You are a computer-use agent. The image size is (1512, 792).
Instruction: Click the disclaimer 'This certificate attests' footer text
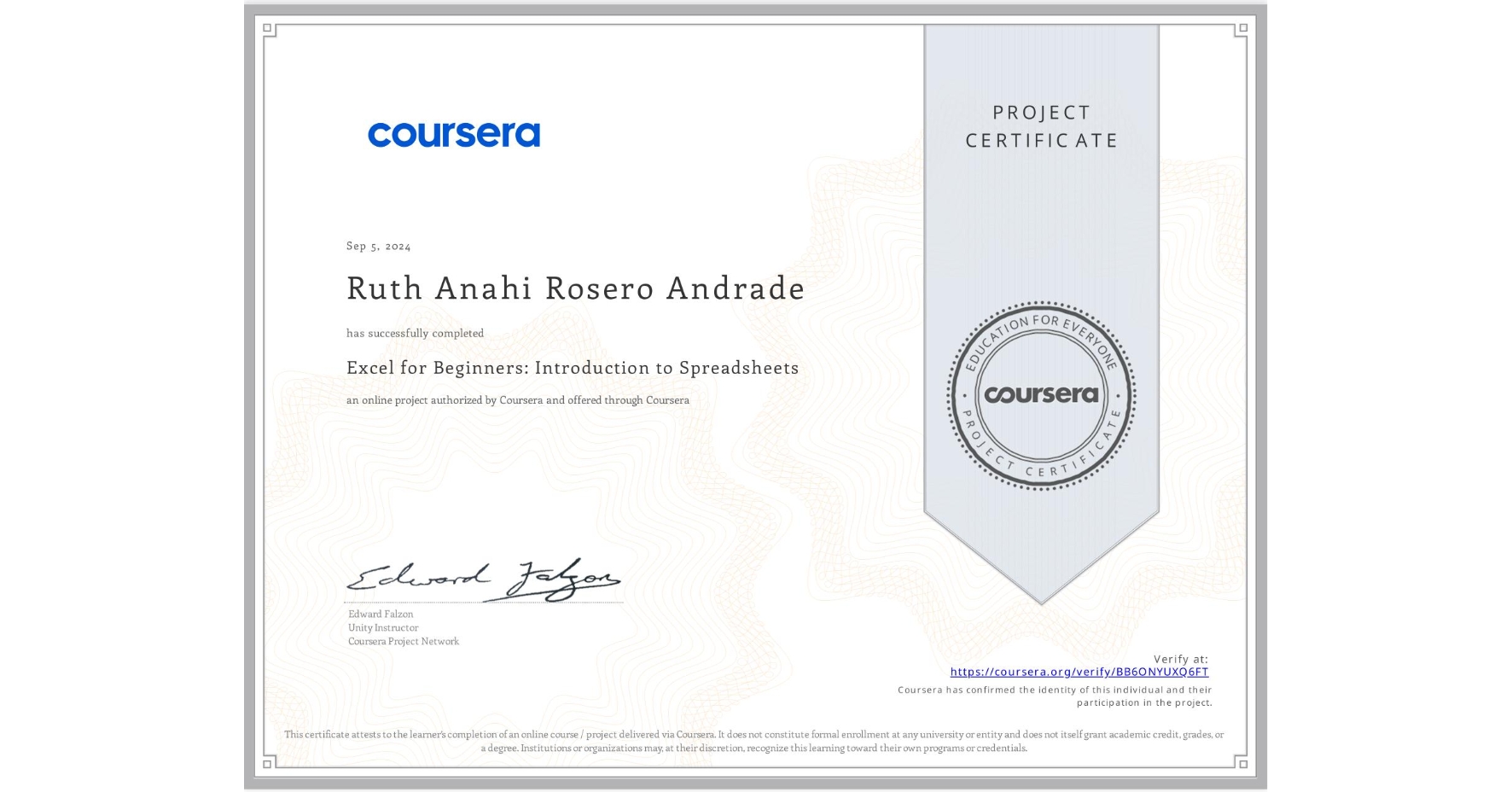(x=754, y=741)
